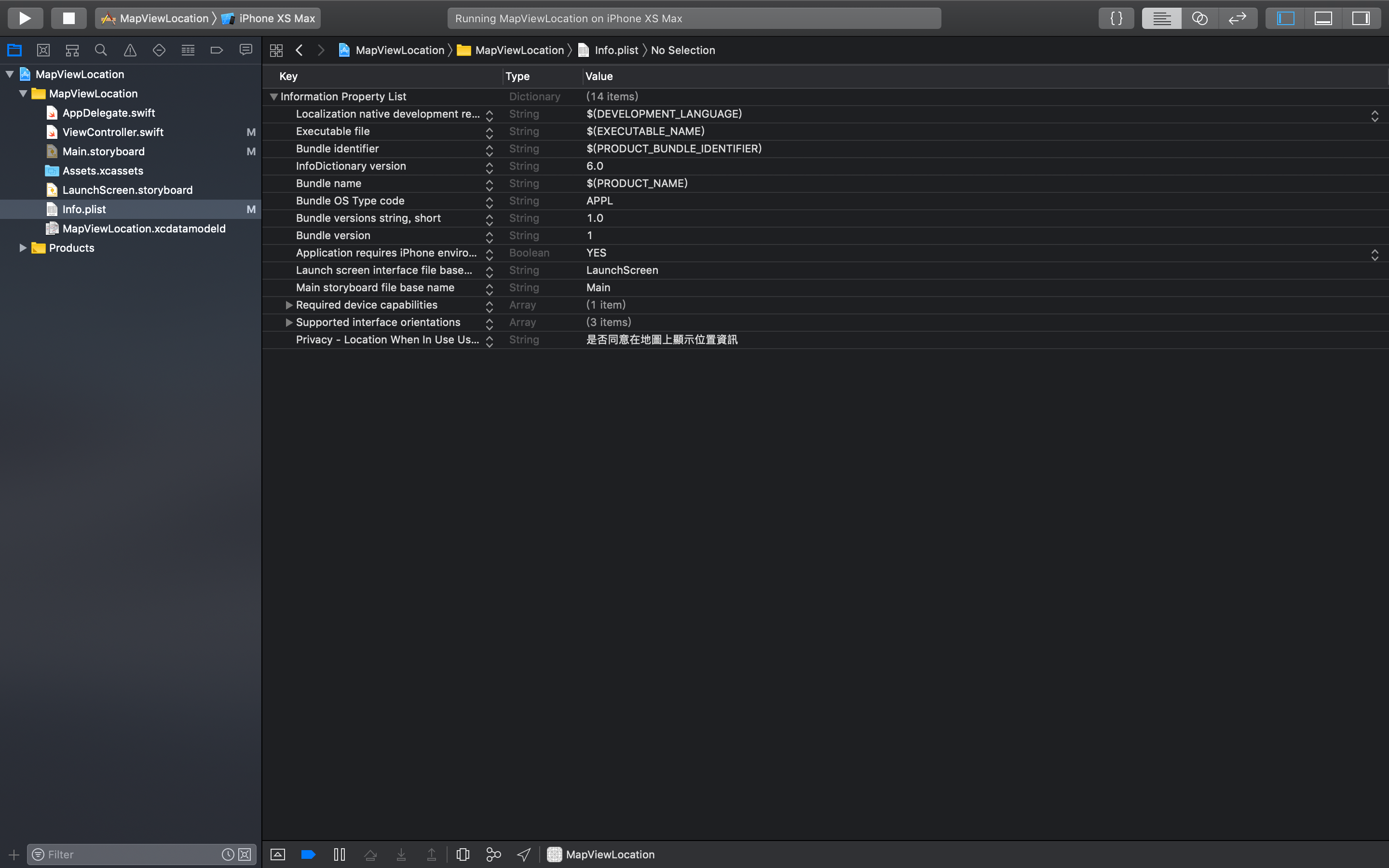Open the Source Control navigator

(x=43, y=50)
